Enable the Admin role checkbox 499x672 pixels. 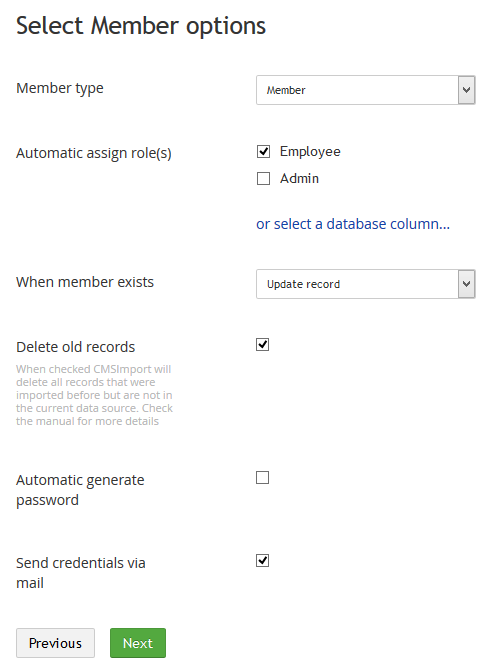click(x=263, y=178)
